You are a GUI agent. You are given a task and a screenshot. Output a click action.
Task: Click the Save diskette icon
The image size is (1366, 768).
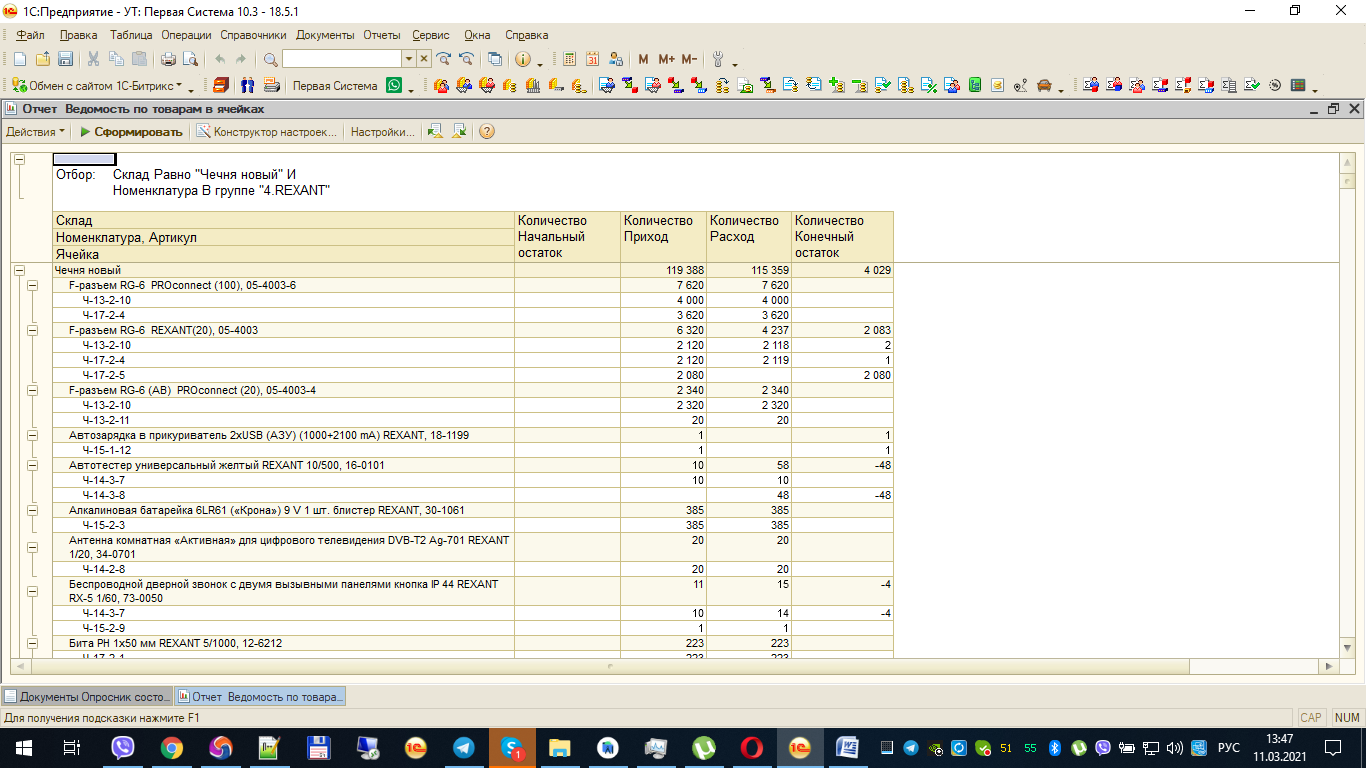click(65, 59)
